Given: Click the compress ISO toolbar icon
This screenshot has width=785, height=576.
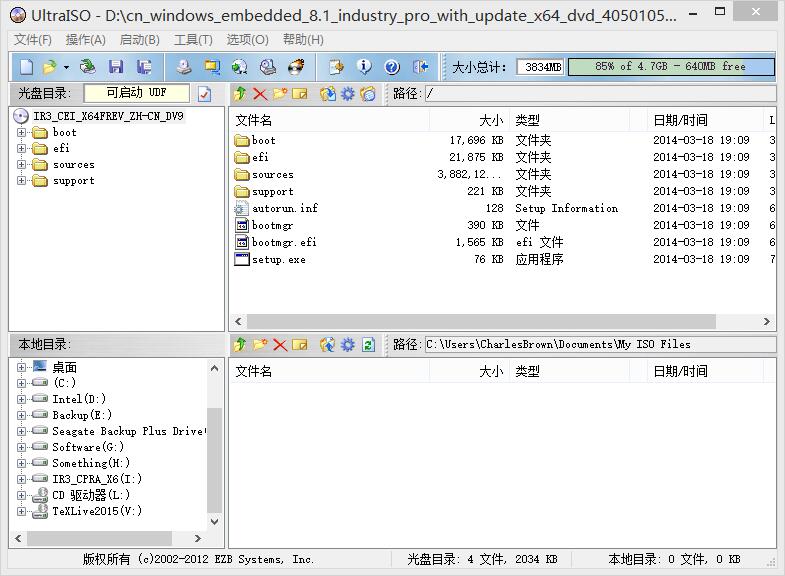Looking at the screenshot, I should pos(212,67).
